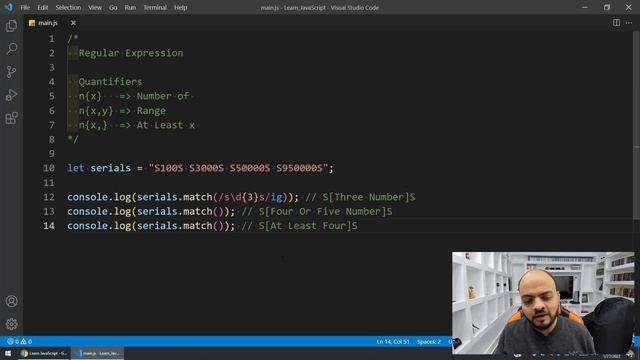Open the Explorer view in activity bar
The image size is (640, 360).
(11, 26)
